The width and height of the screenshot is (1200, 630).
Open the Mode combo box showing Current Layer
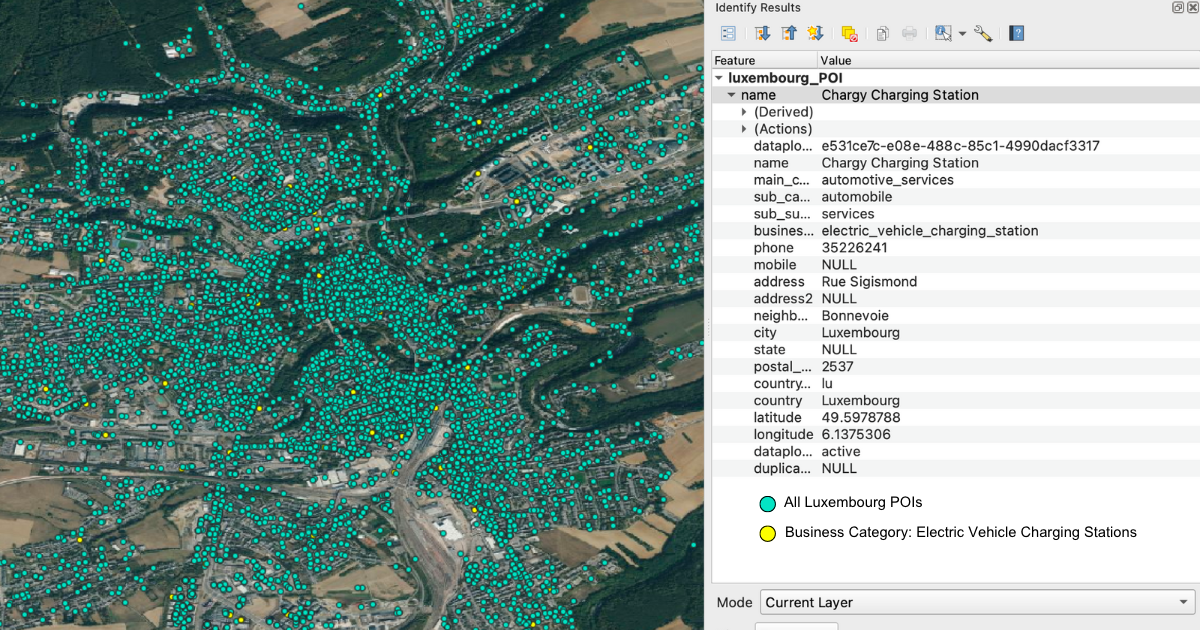click(x=976, y=602)
